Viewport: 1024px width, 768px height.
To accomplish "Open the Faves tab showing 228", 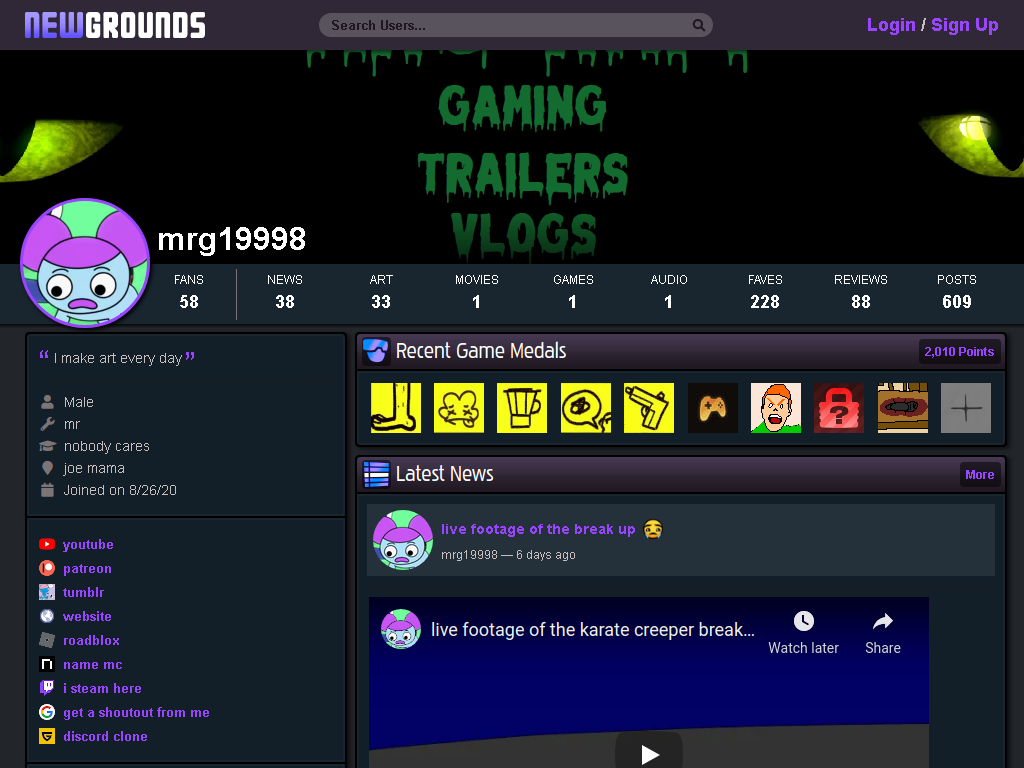I will click(x=765, y=291).
